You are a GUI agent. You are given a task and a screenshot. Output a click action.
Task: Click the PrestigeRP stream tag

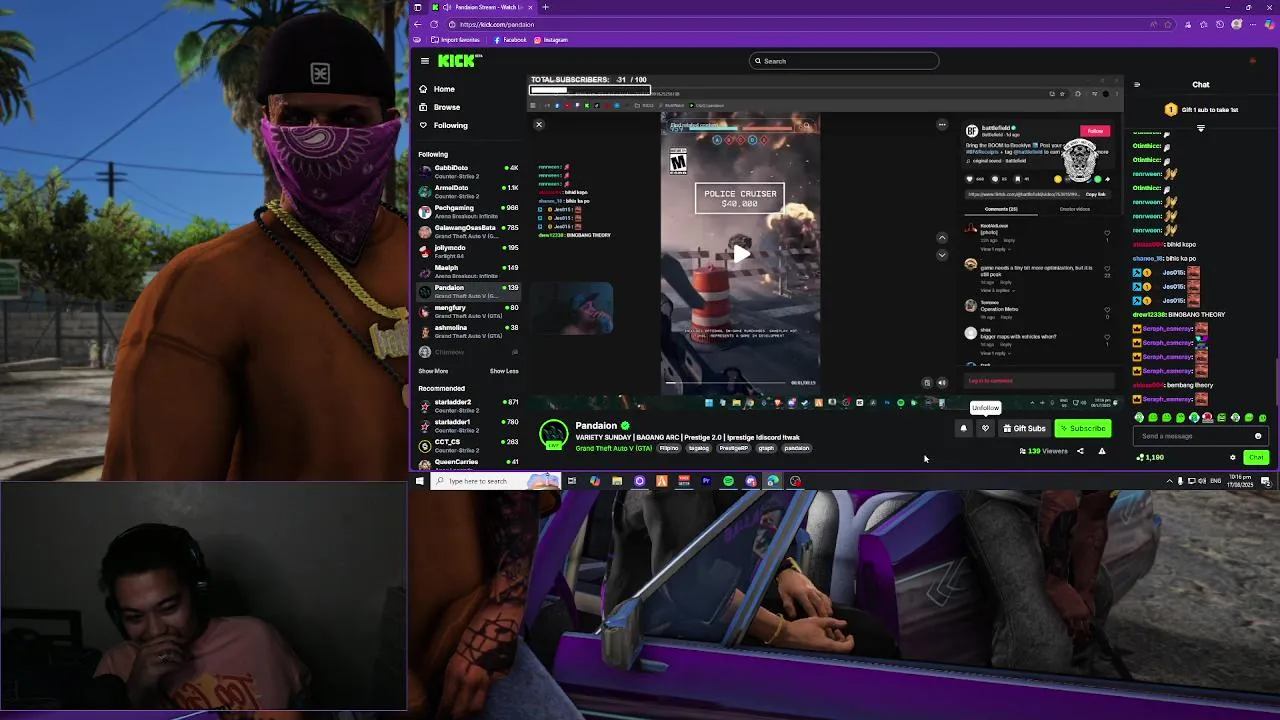(x=733, y=448)
